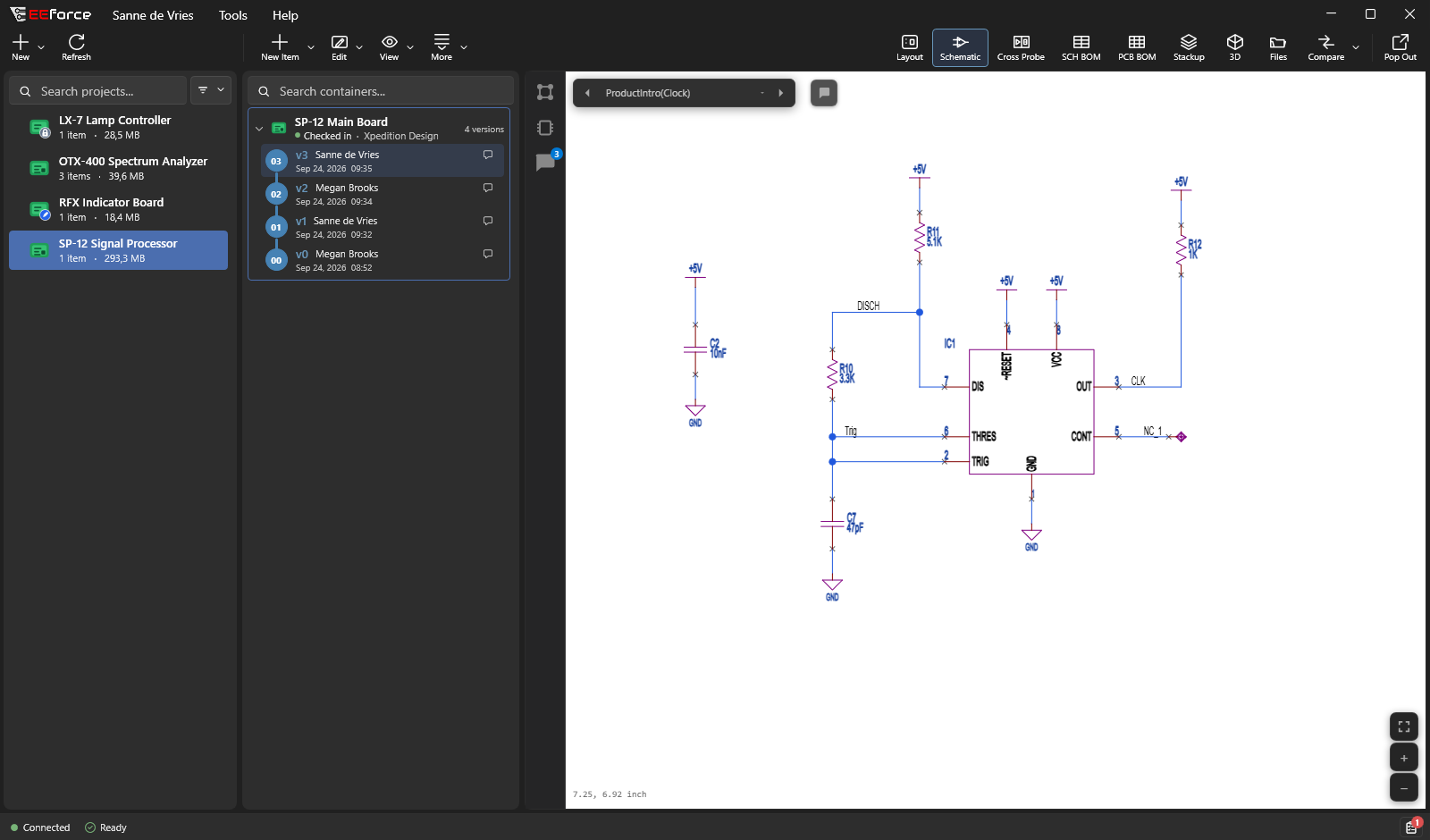Open the Help menu
1430x840 pixels.
pos(285,15)
